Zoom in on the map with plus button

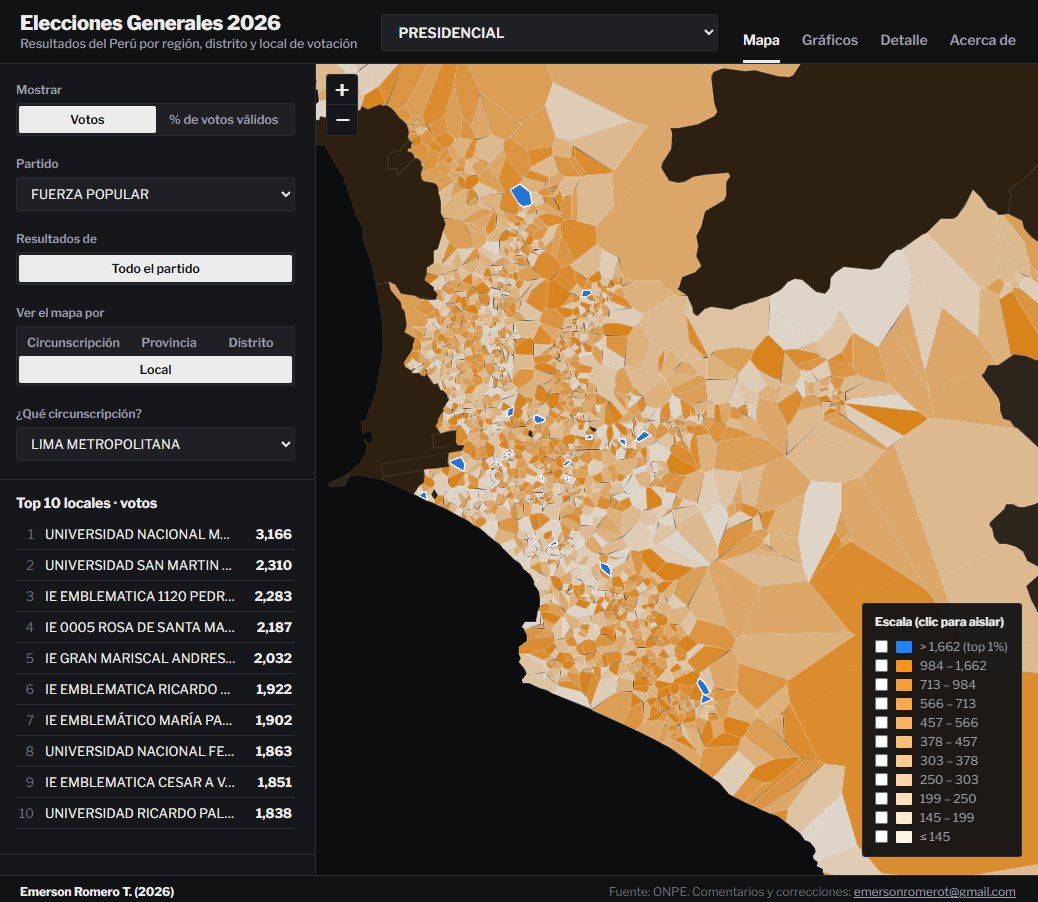(342, 90)
